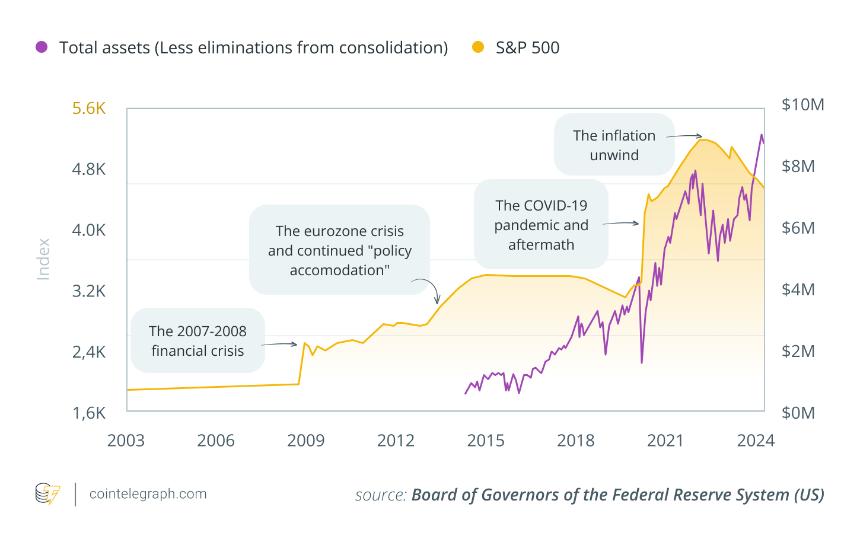This screenshot has height=542, width=860.
Task: Select the COVID-19 pandemic and aftermath annotation
Action: (541, 224)
